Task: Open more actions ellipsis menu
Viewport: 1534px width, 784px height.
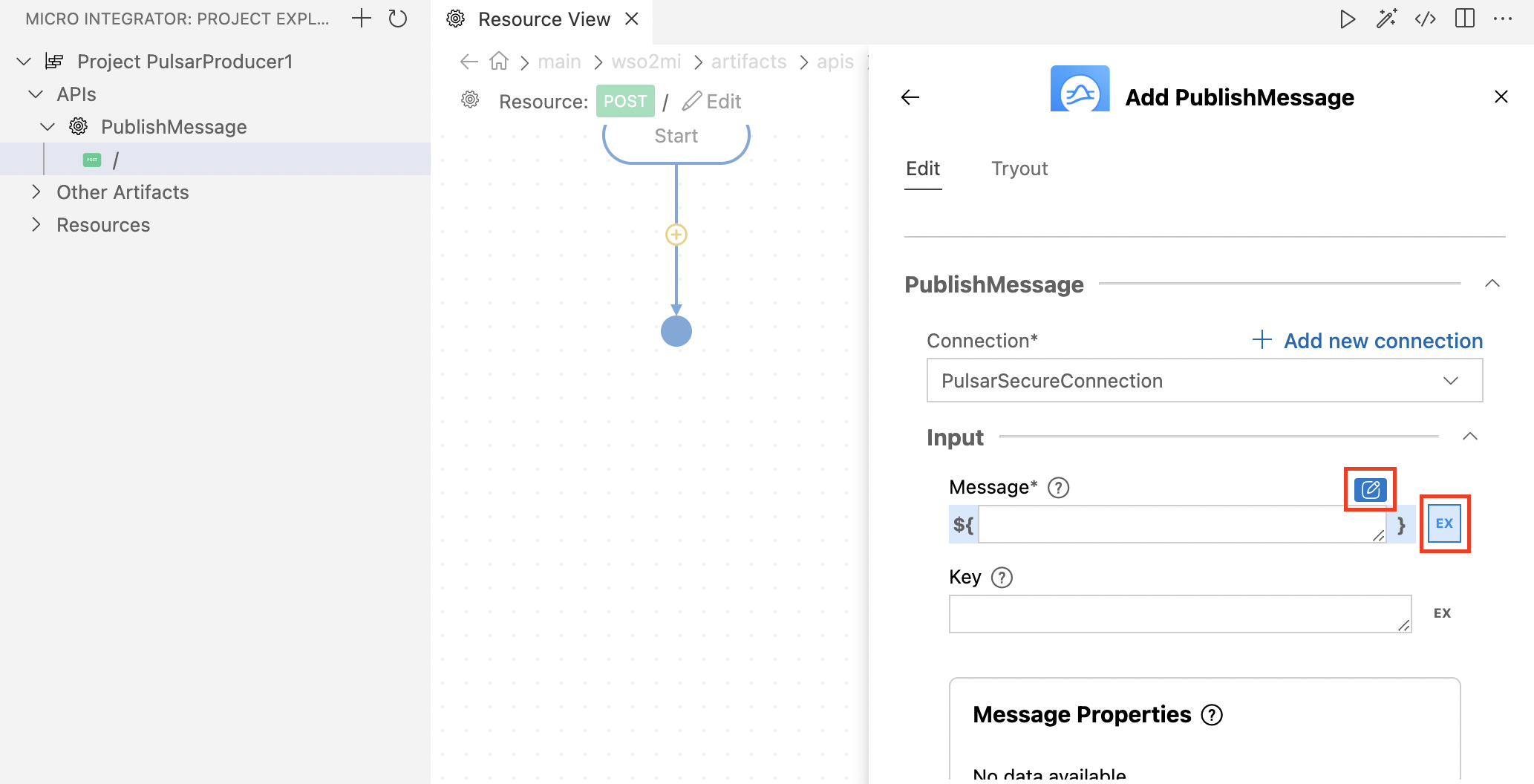Action: (x=1503, y=19)
